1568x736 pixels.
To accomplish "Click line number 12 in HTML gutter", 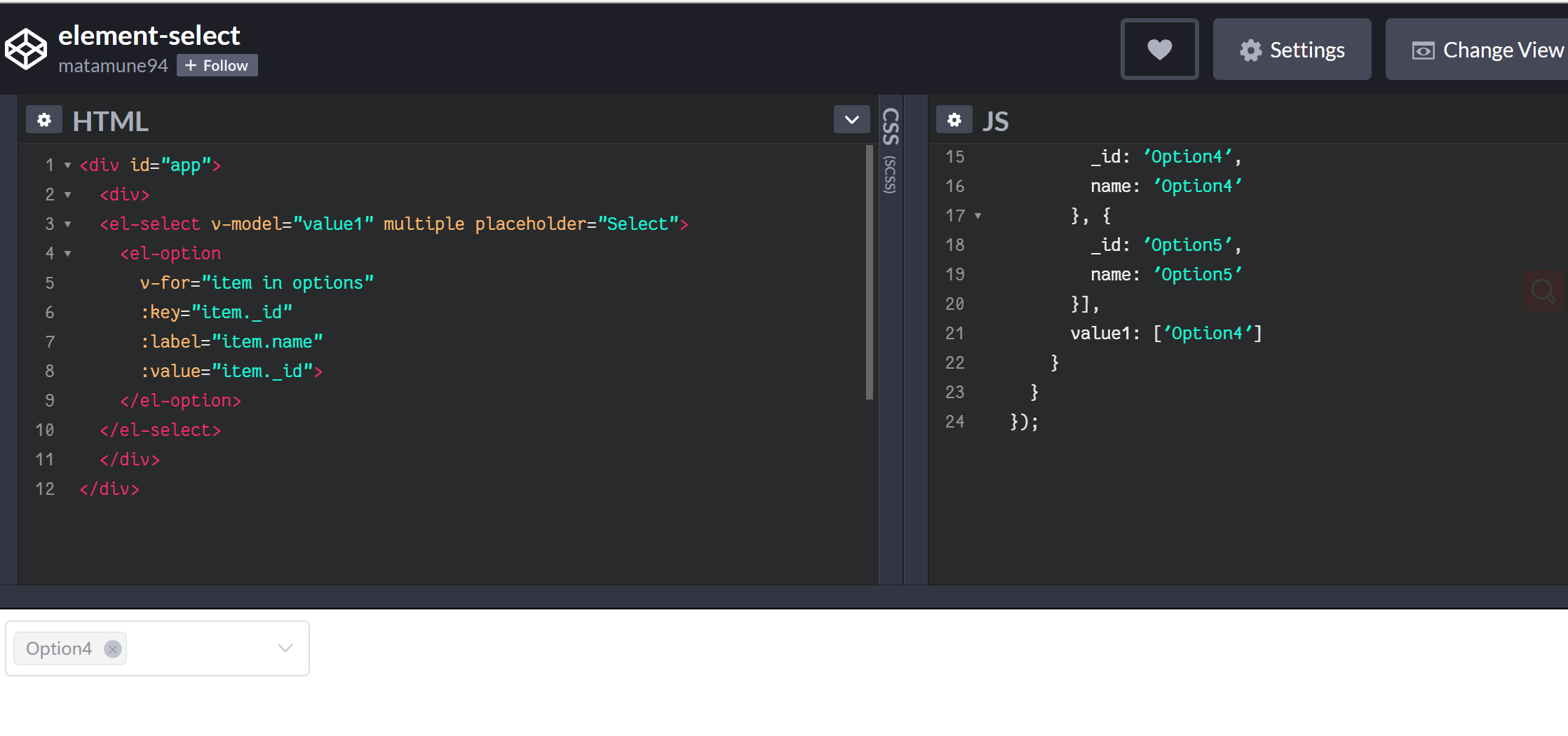I will click(45, 489).
